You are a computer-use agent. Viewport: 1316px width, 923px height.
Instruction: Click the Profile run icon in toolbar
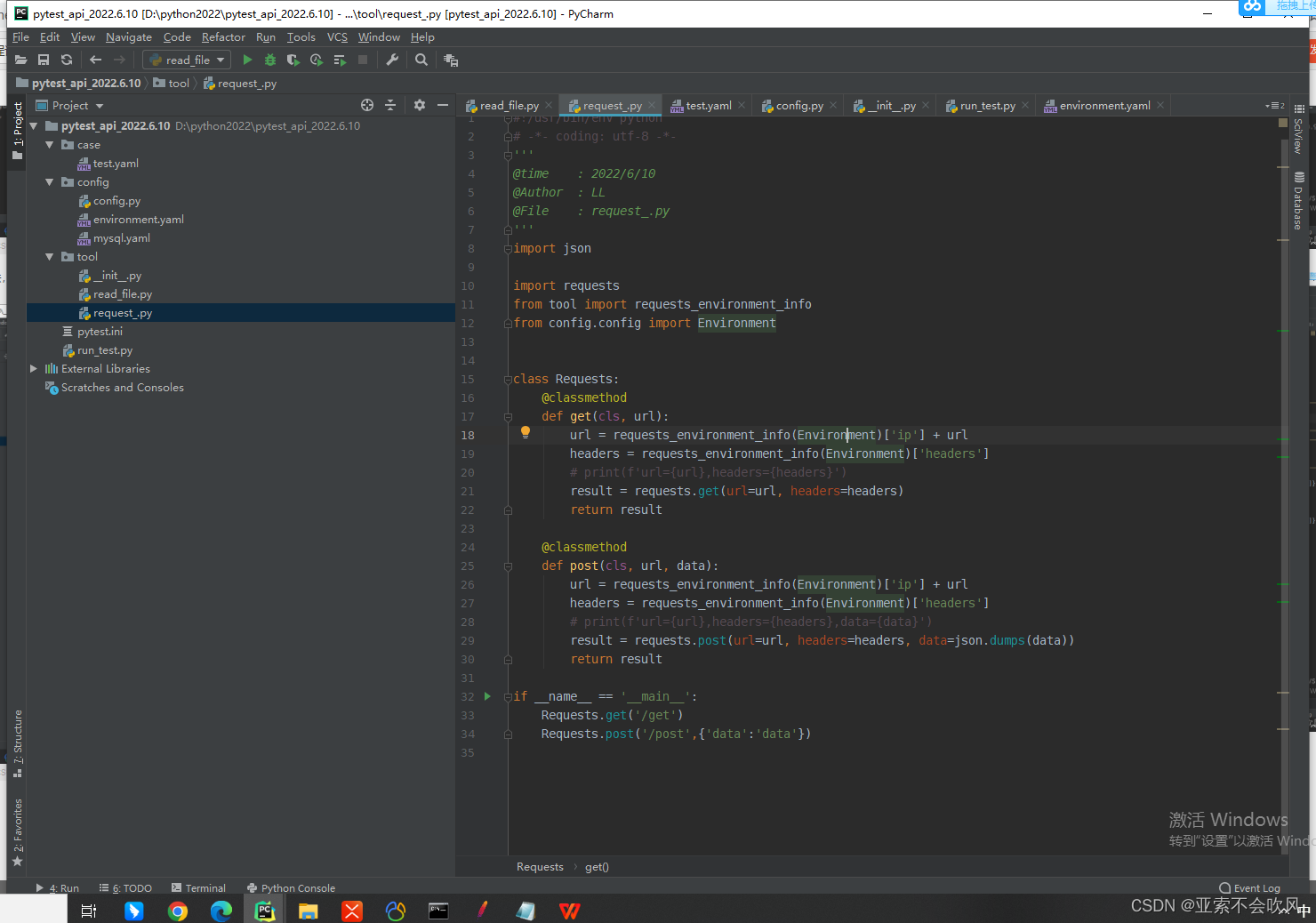317,60
